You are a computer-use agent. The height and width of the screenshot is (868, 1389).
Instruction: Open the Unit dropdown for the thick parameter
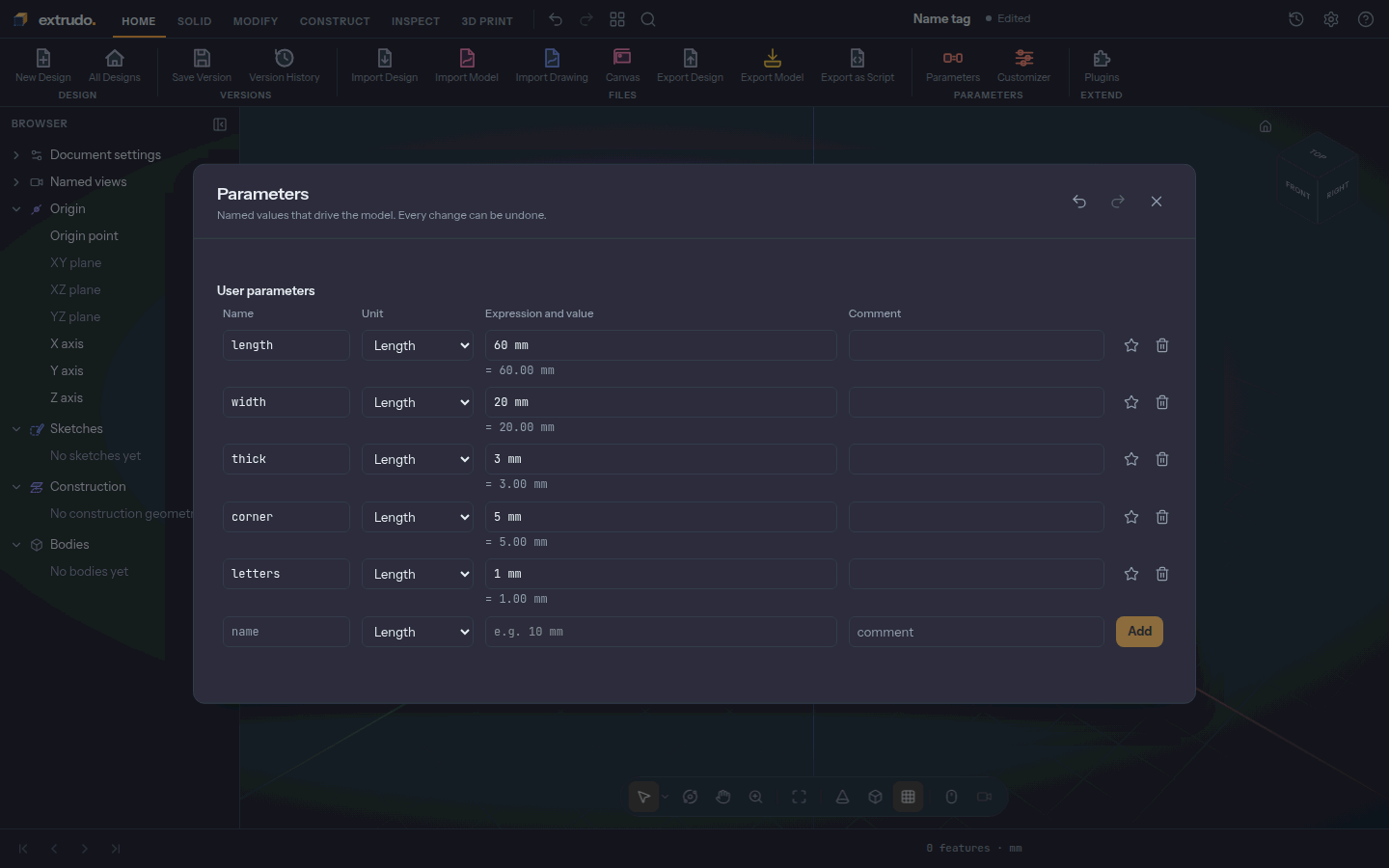coord(418,459)
